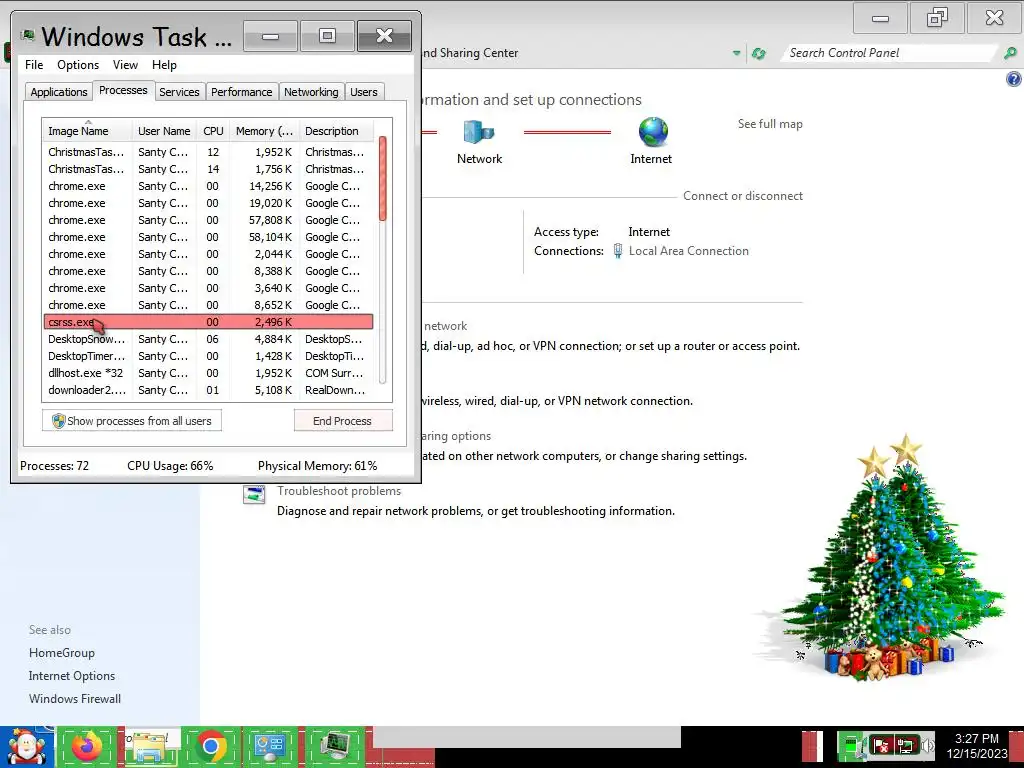Click the blue Help question mark icon

(1013, 79)
